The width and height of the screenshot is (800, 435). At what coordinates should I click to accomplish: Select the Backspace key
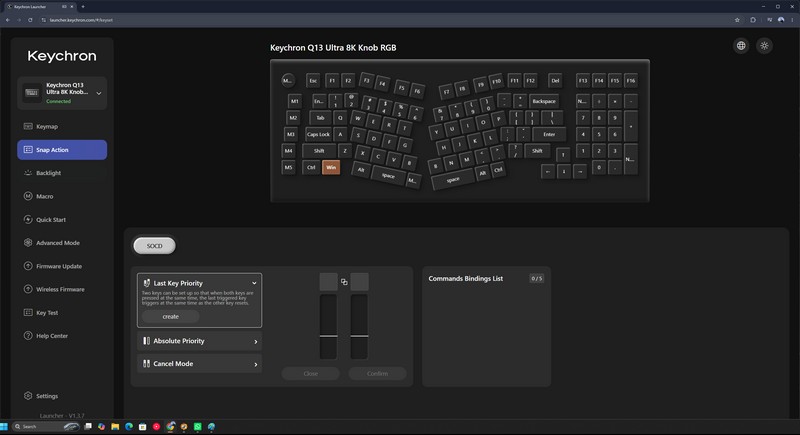(544, 101)
